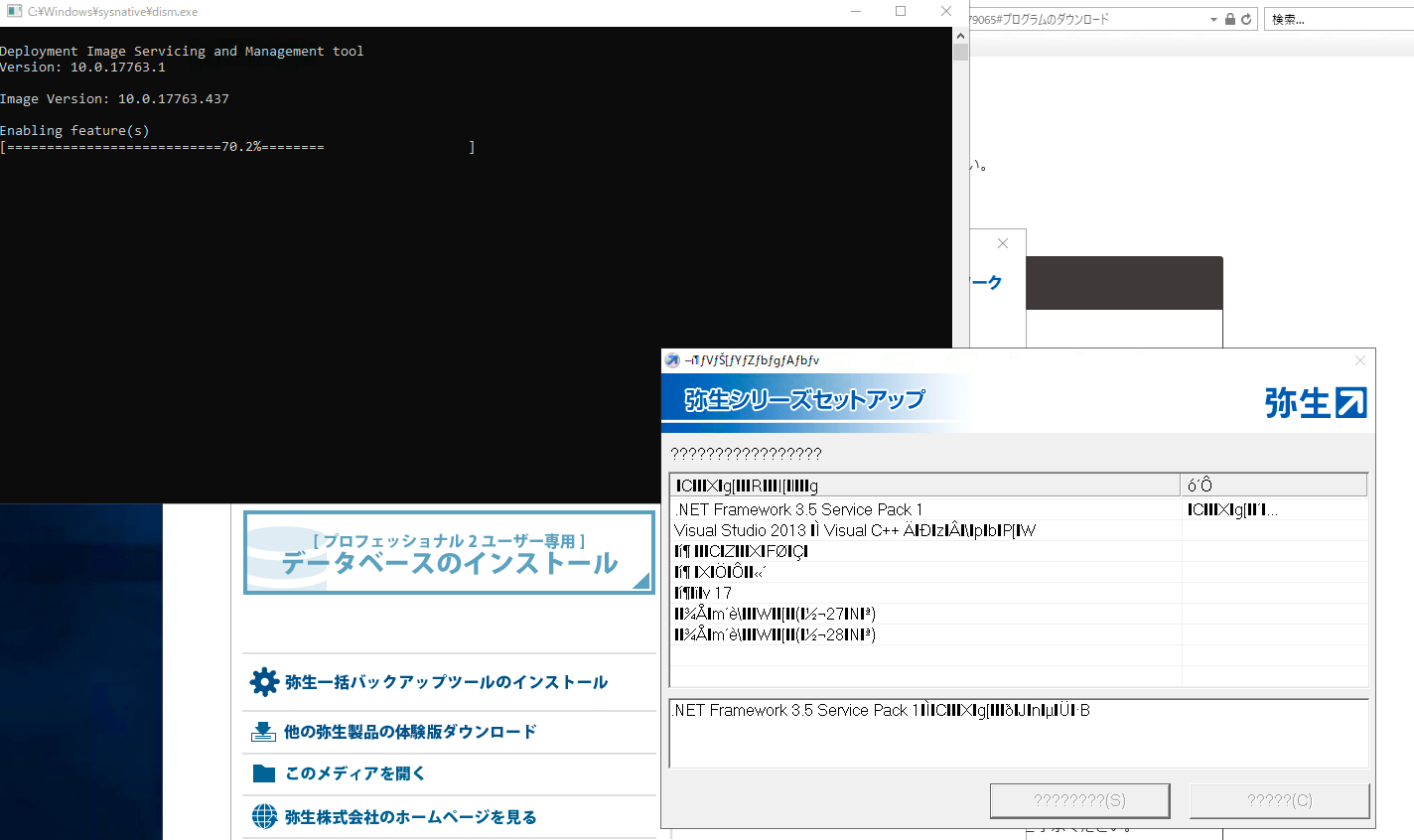Open the データベースのインストール banner
This screenshot has height=840, width=1414.
pos(449,553)
